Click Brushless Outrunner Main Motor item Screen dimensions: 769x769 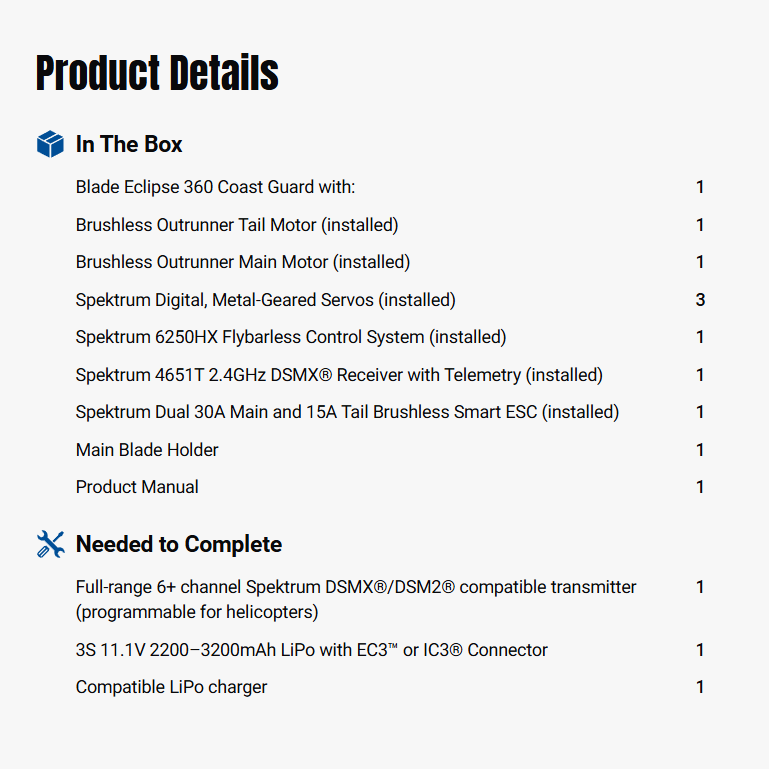coord(243,262)
